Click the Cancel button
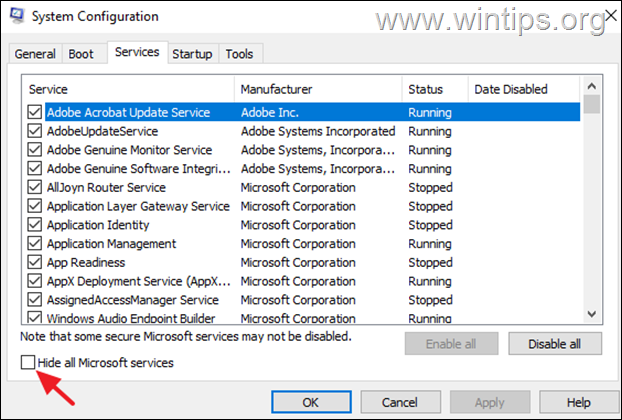This screenshot has width=622, height=420. [400, 402]
